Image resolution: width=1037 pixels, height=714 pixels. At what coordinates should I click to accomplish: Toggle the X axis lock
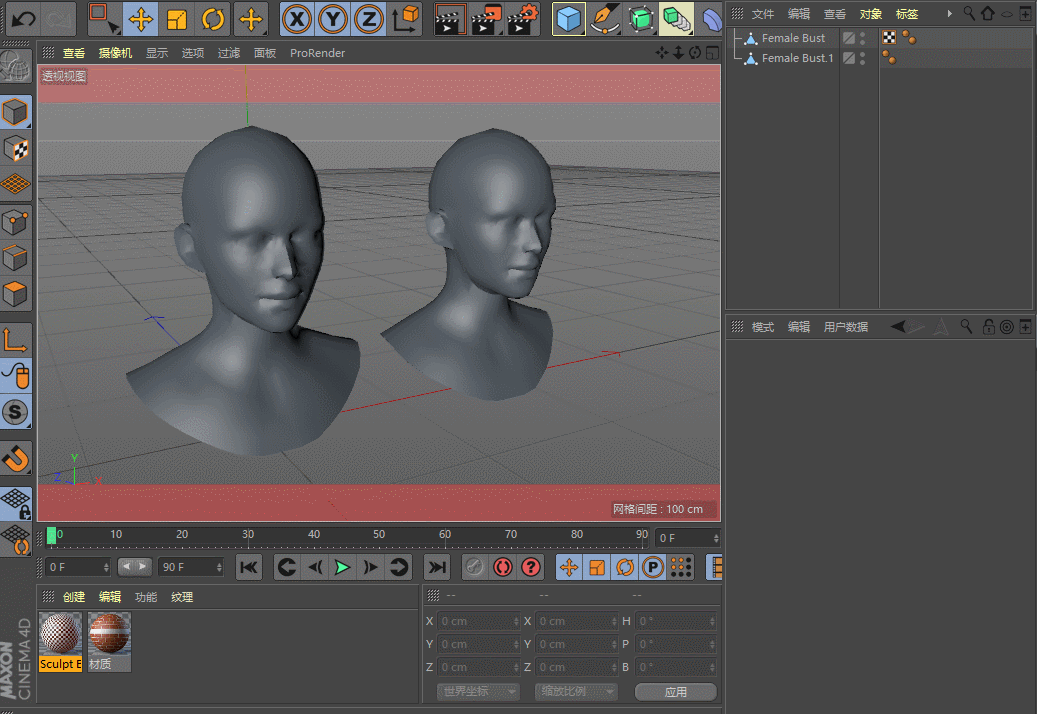(297, 19)
